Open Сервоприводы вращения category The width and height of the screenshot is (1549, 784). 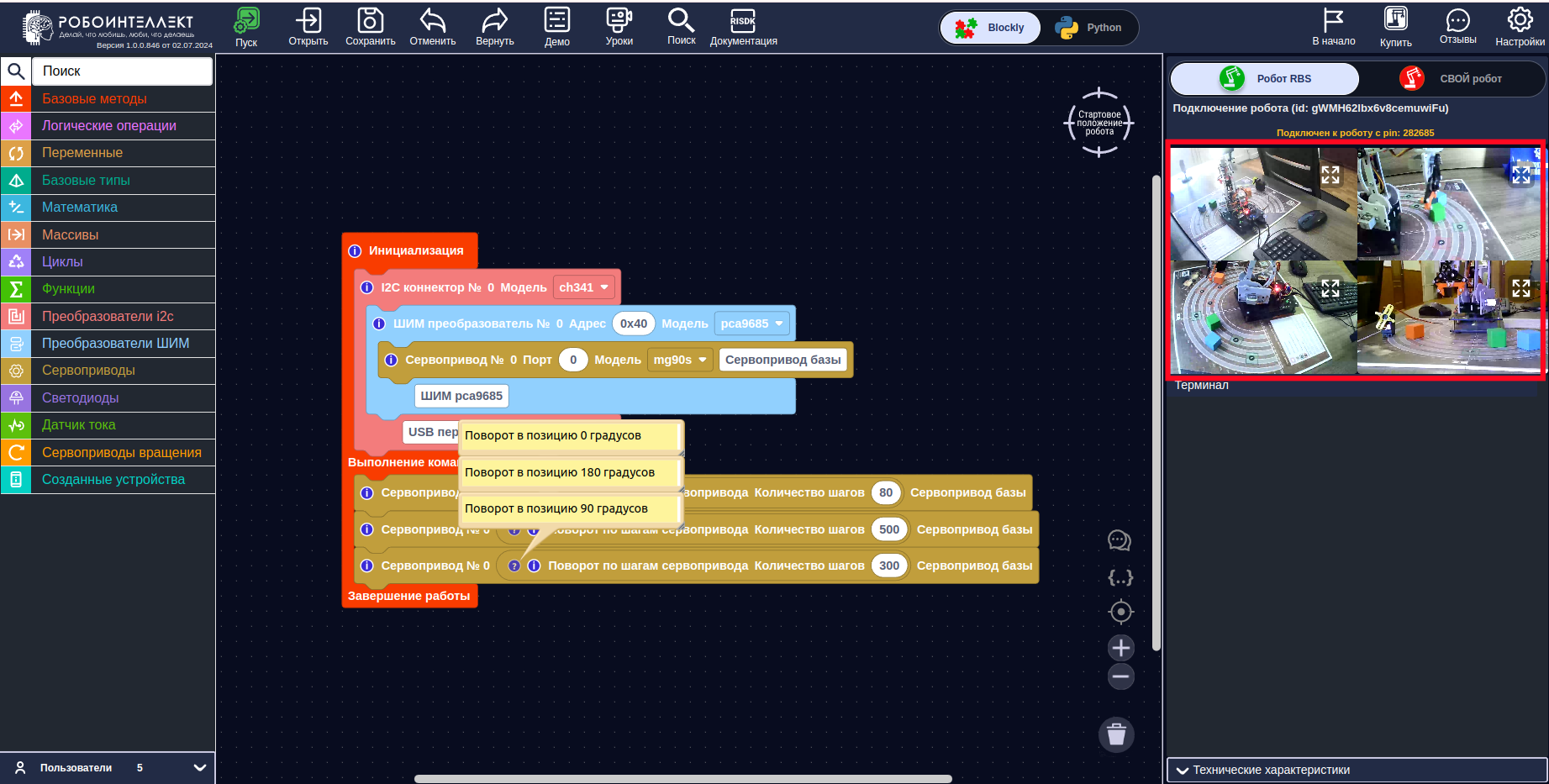pos(108,452)
